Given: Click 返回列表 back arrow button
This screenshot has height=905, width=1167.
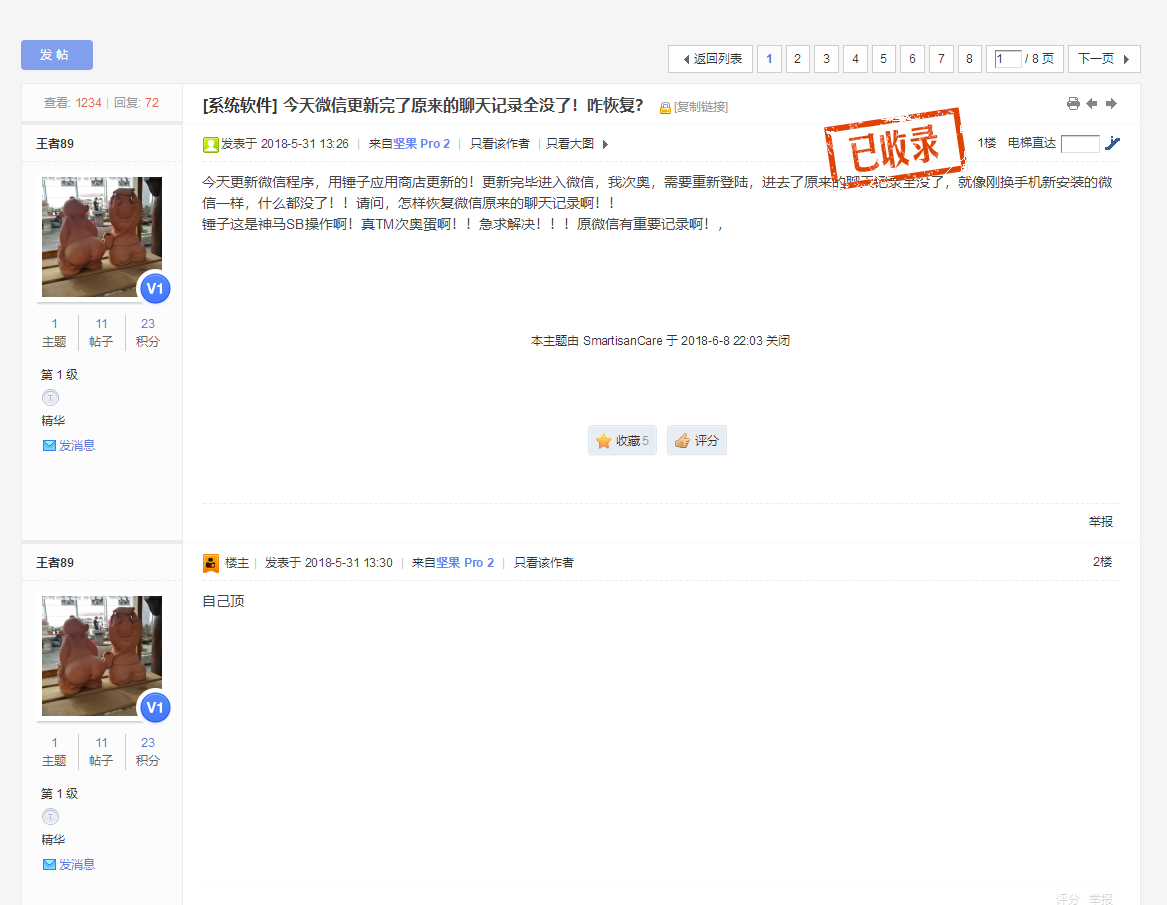Looking at the screenshot, I should (711, 59).
